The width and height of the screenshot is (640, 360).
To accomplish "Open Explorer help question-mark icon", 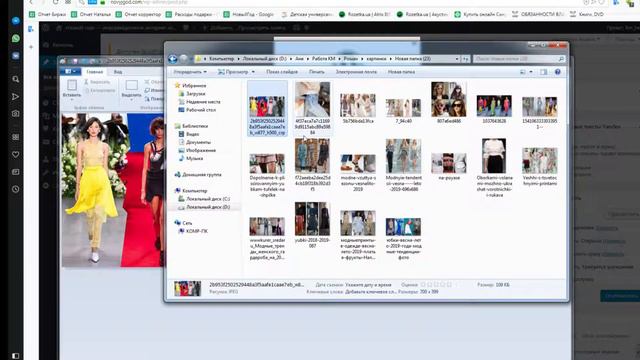I will tap(558, 72).
